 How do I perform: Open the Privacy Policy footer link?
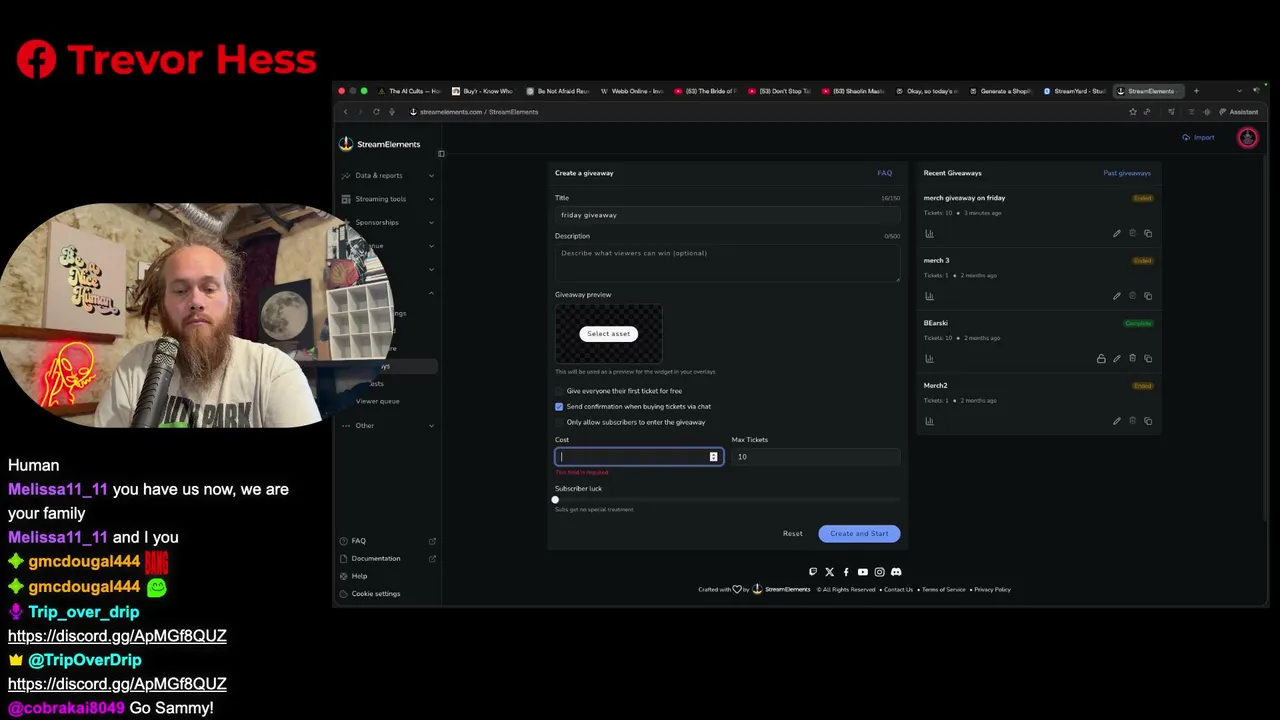(x=992, y=590)
